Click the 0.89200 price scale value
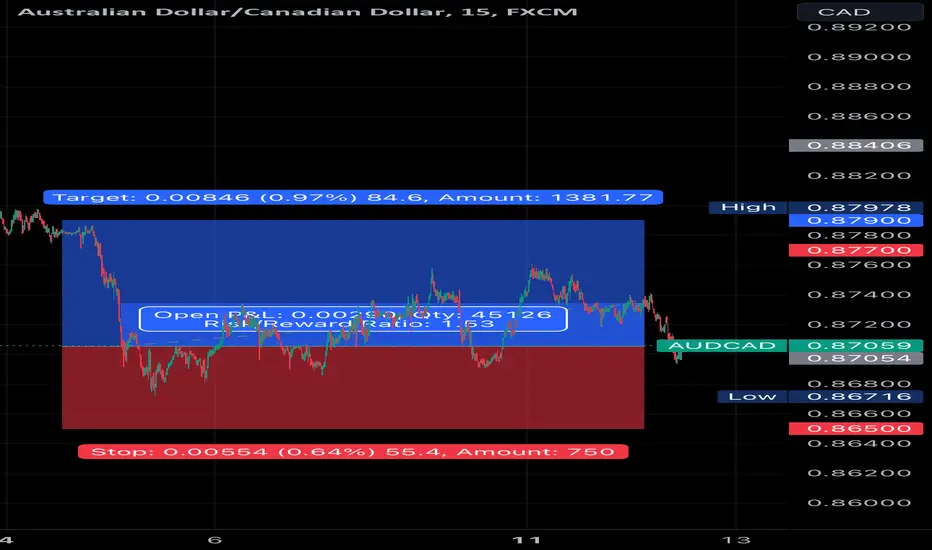This screenshot has height=550, width=932. [x=859, y=27]
